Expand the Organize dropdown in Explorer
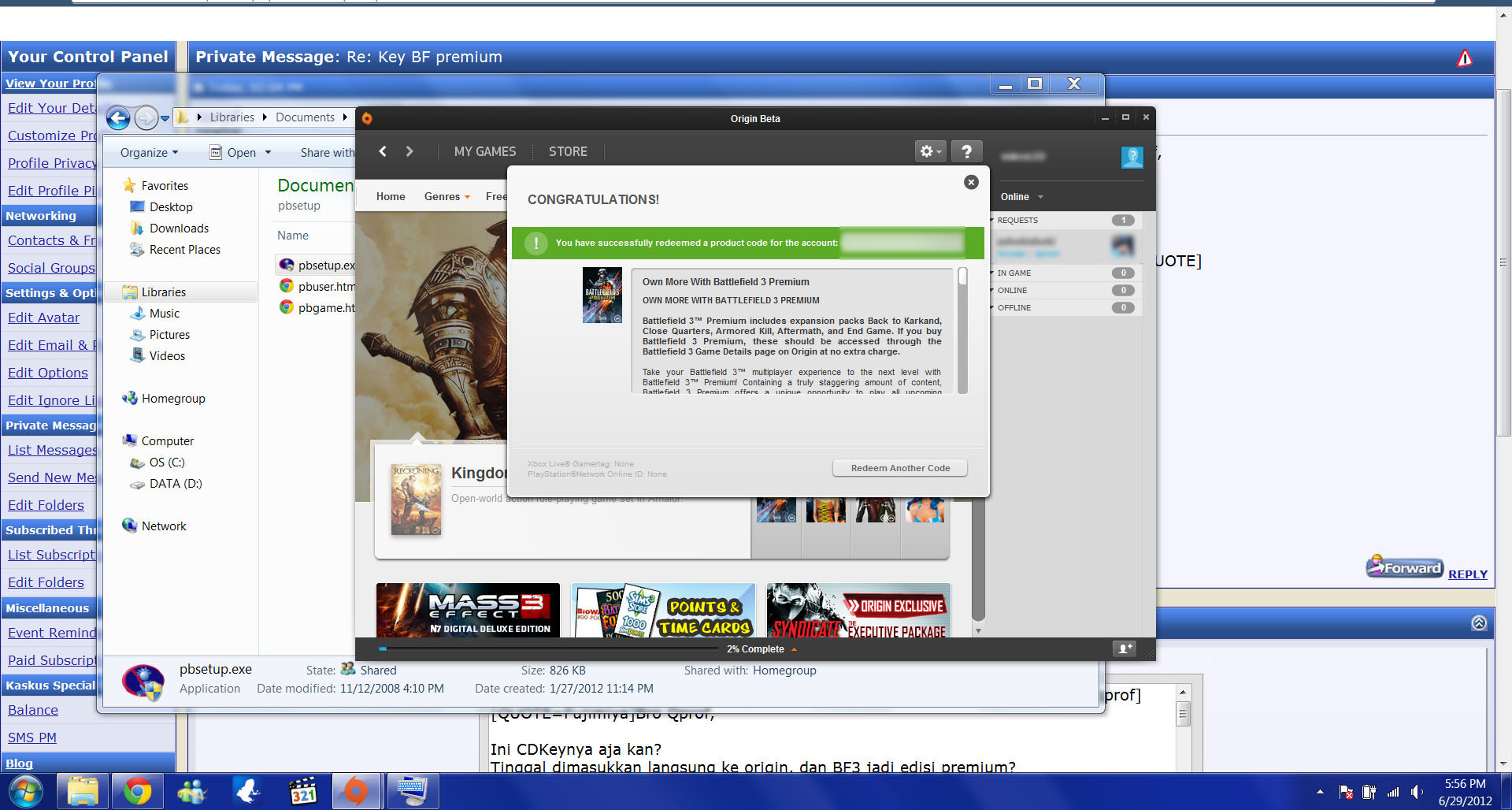This screenshot has width=1512, height=810. point(149,153)
